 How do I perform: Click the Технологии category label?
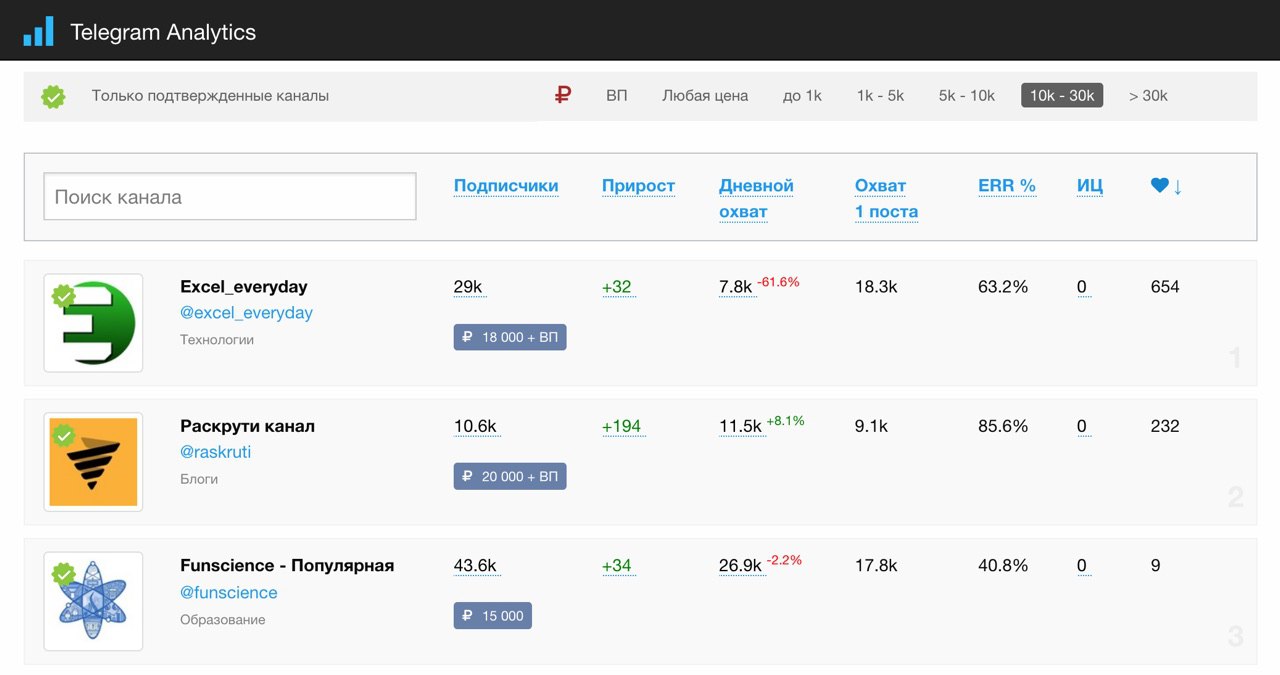point(217,340)
